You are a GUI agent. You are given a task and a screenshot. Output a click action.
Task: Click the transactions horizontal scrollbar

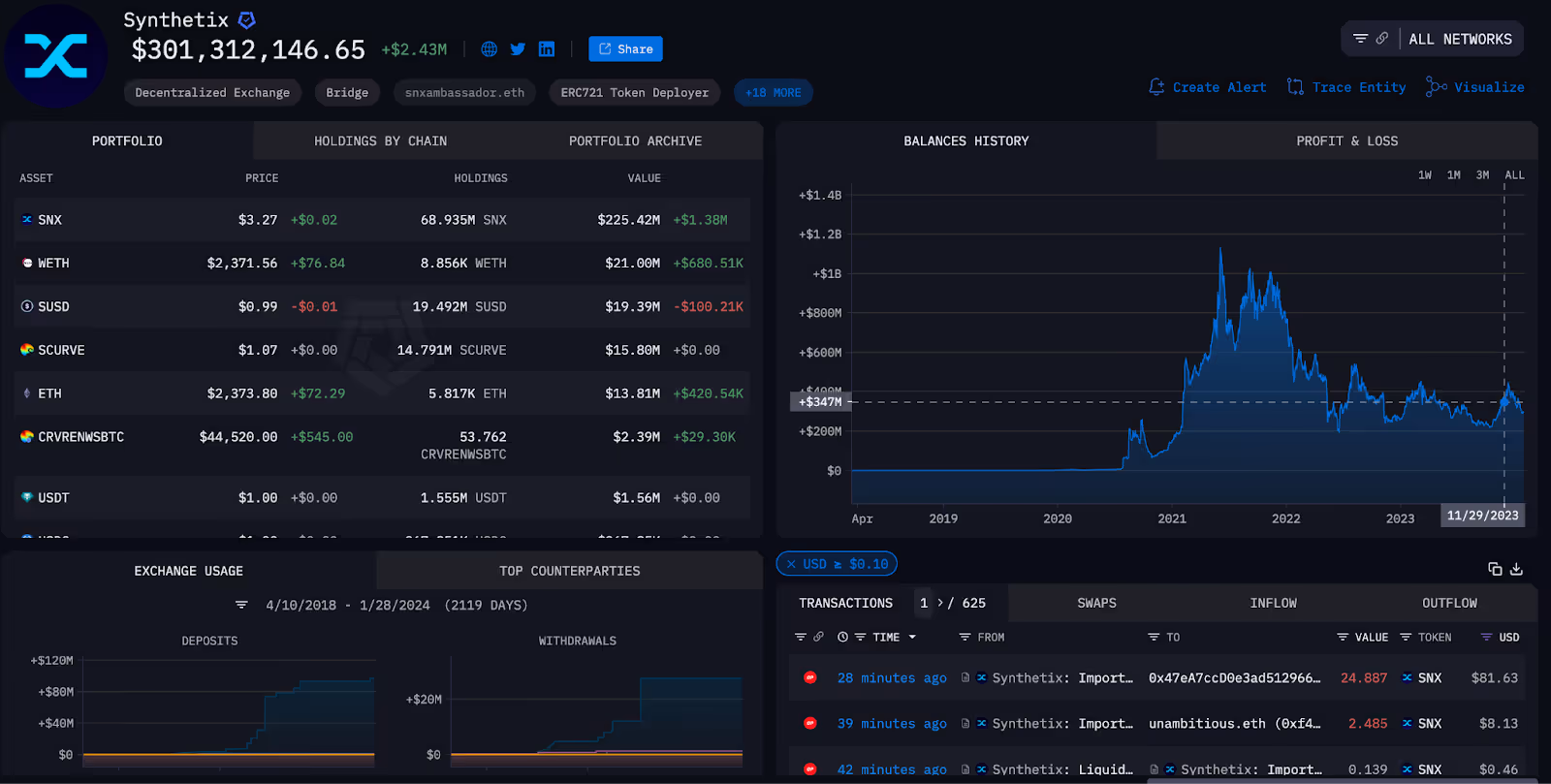1343,780
